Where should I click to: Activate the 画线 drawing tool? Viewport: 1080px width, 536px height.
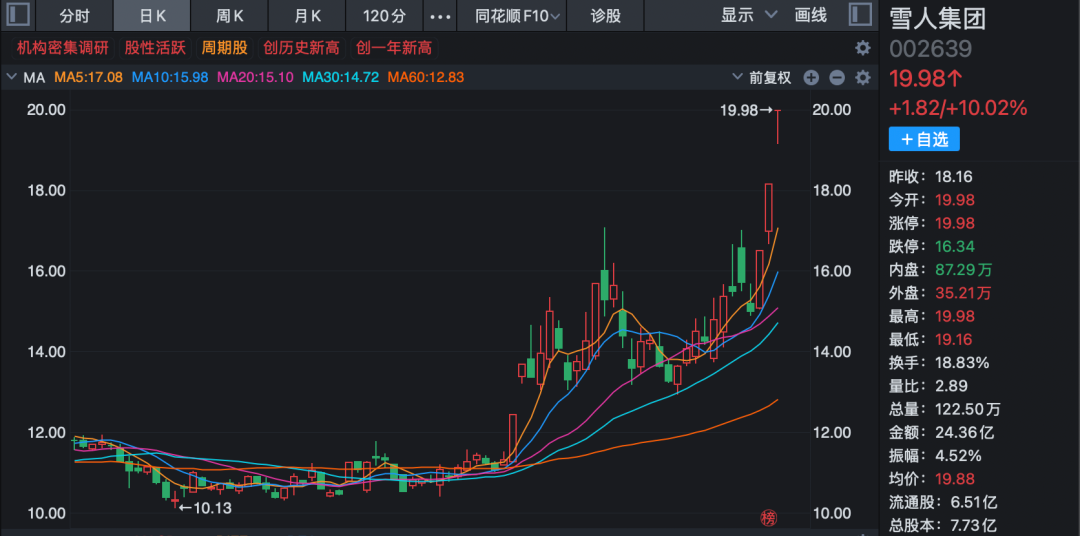(x=811, y=15)
